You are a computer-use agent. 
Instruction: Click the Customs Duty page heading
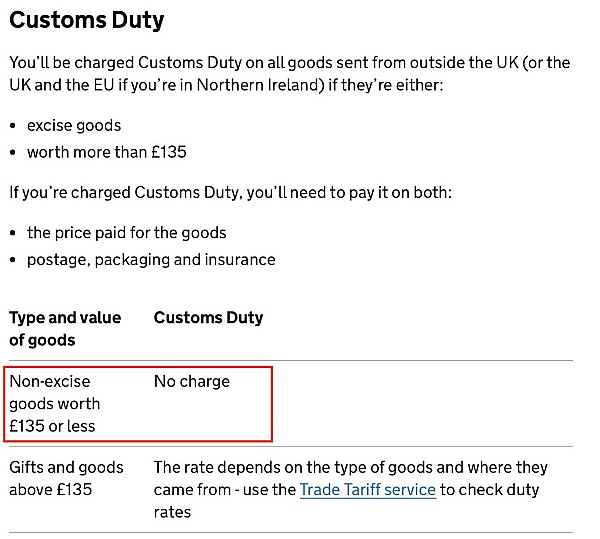point(87,21)
